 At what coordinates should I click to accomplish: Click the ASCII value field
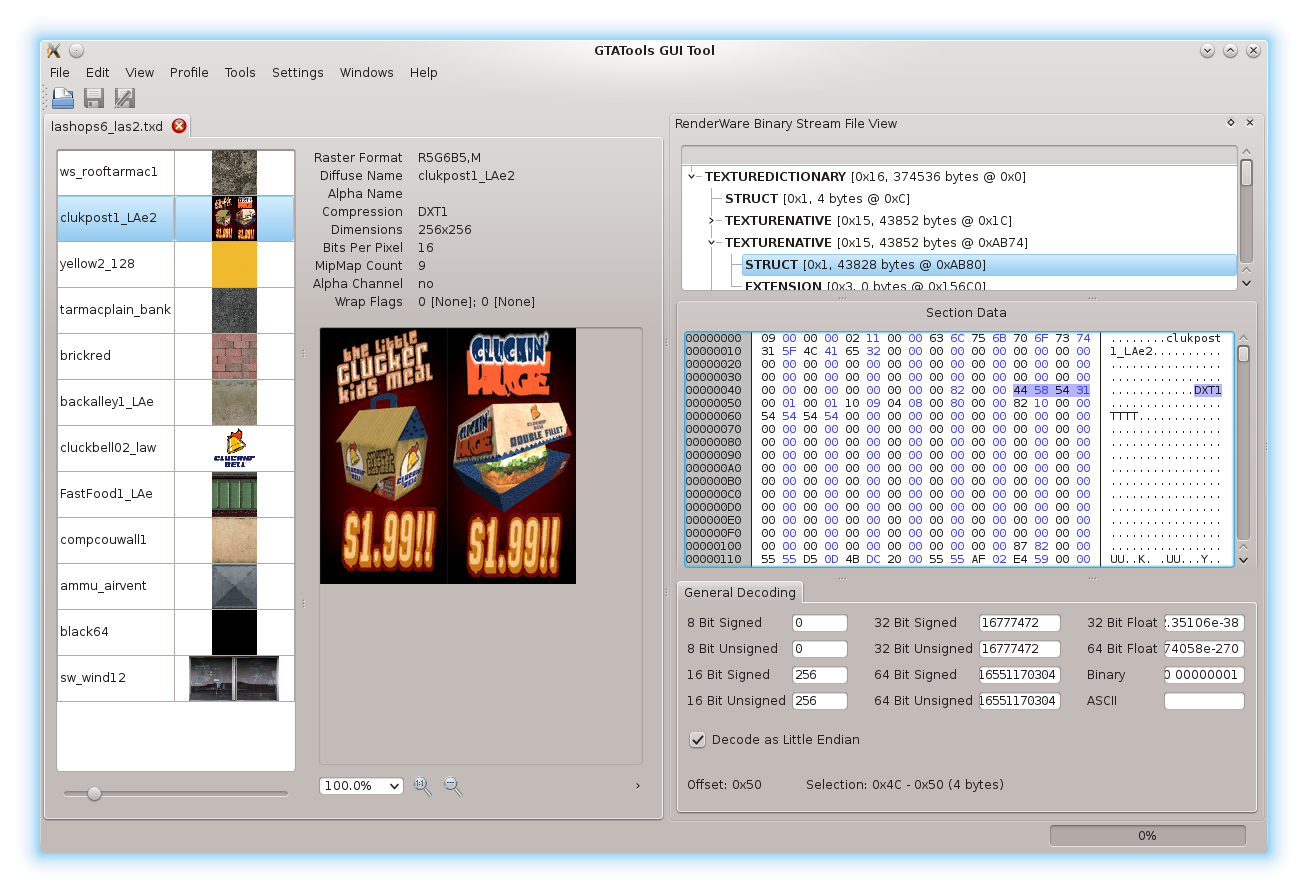(x=1204, y=701)
